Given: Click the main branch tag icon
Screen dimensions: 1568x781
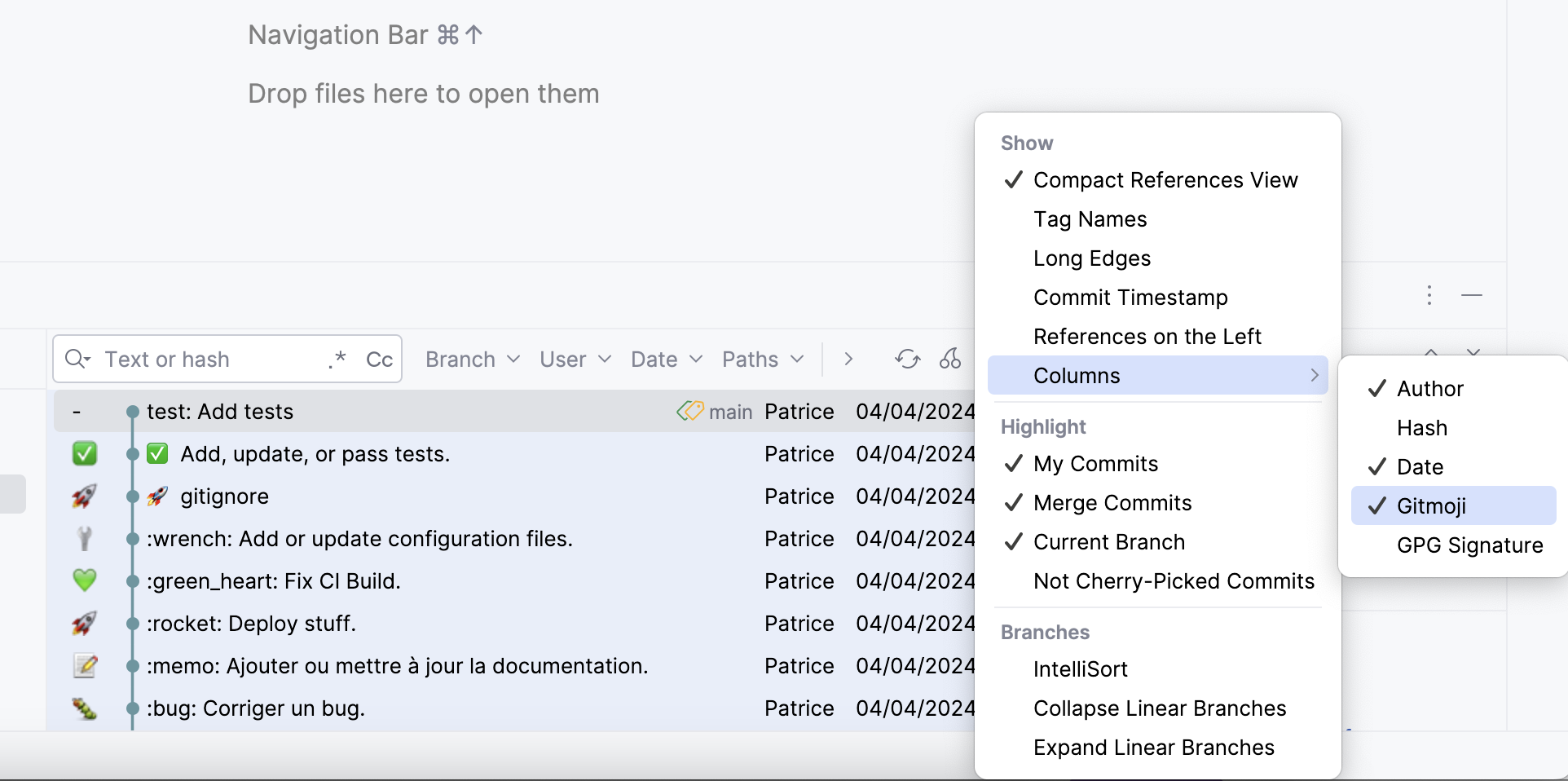Looking at the screenshot, I should click(x=689, y=411).
